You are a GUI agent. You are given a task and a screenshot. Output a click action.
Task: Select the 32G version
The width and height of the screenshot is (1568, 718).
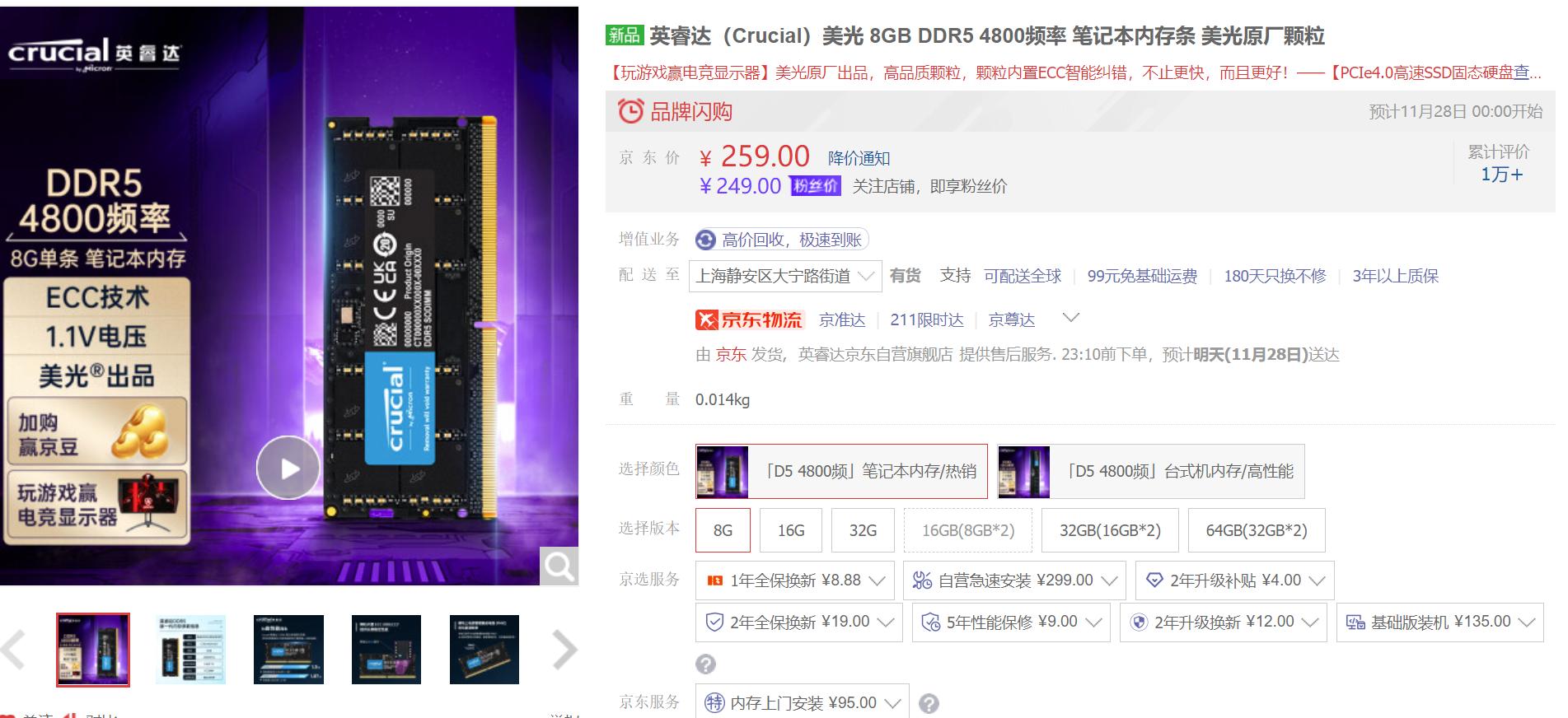click(863, 530)
